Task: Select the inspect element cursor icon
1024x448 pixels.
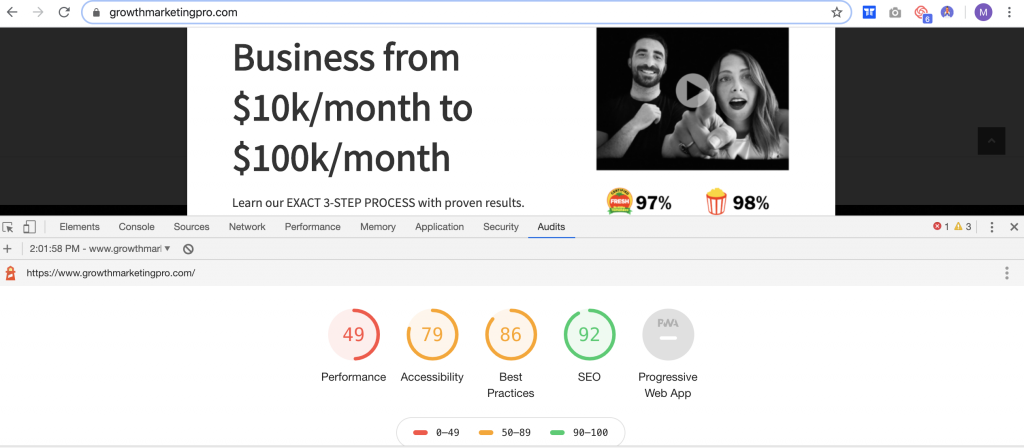Action: 8,227
